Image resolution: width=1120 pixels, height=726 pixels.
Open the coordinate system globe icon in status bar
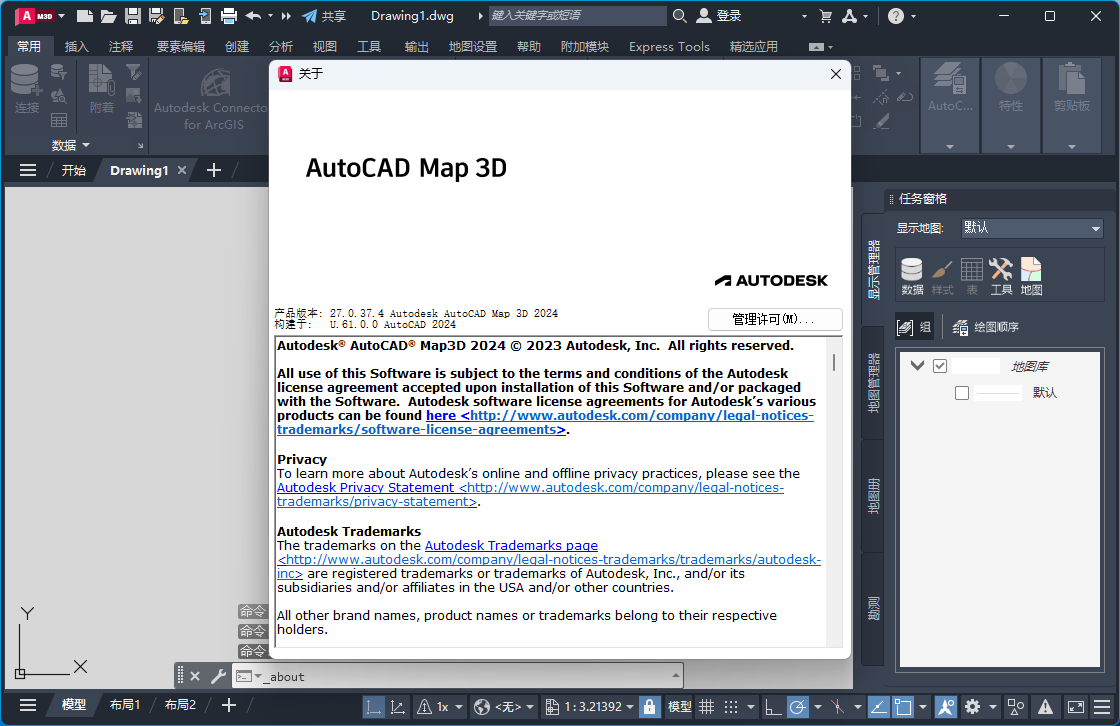click(482, 707)
